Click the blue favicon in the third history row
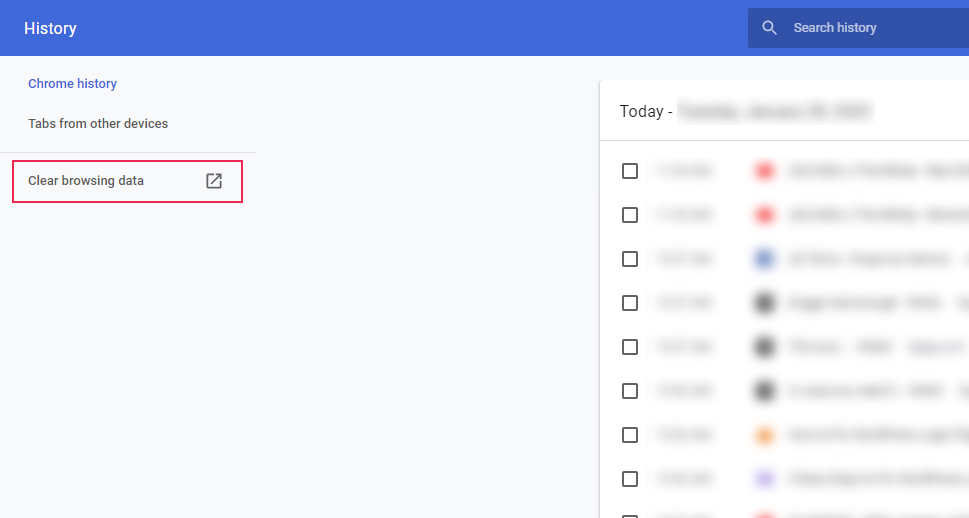 tap(765, 259)
